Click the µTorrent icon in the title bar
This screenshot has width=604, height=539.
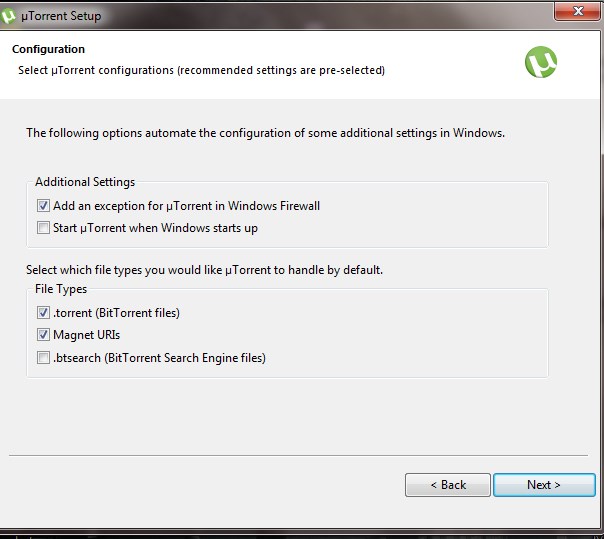pos(9,15)
